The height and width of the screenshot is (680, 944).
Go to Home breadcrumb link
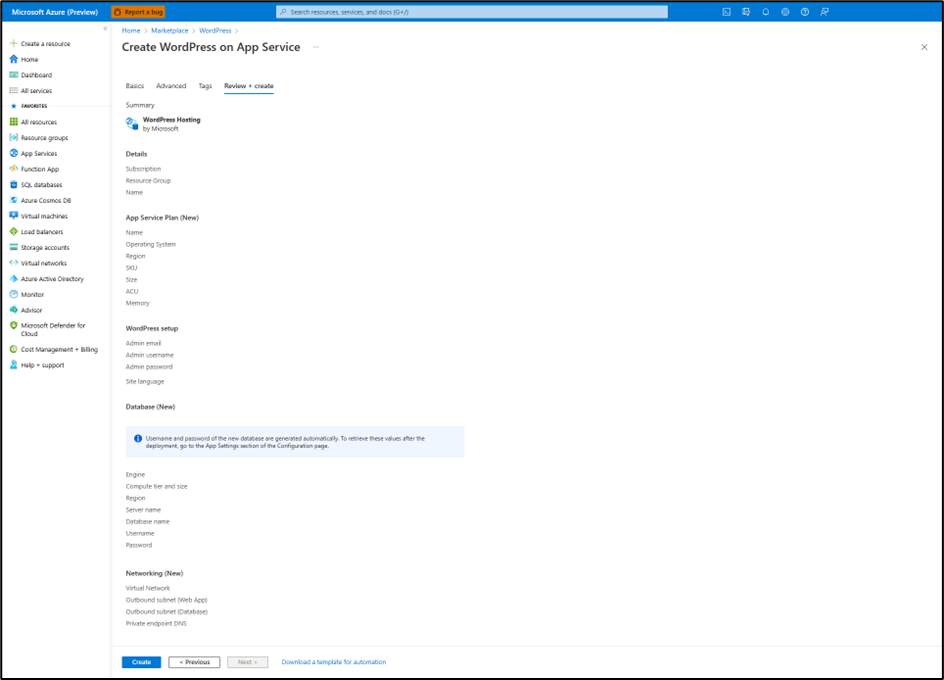click(131, 31)
